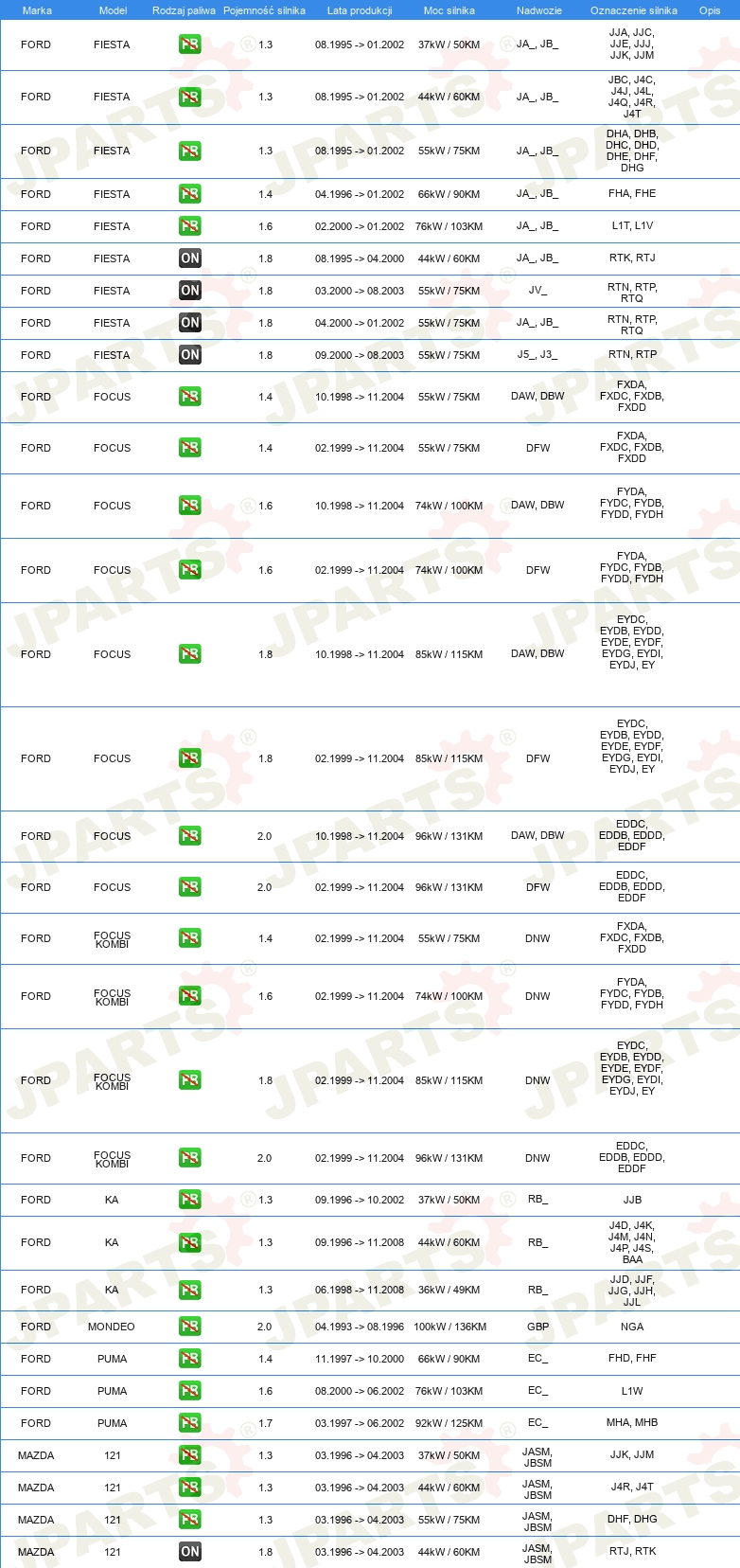Select the L1T, L1V engine code cell
Viewport: 740px width, 1568px height.
pos(632,226)
